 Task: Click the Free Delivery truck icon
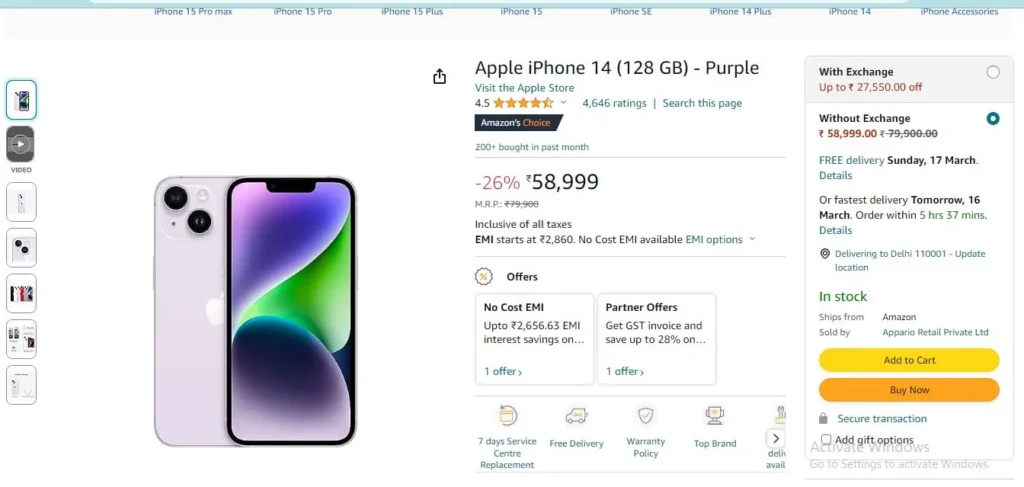[x=577, y=415]
